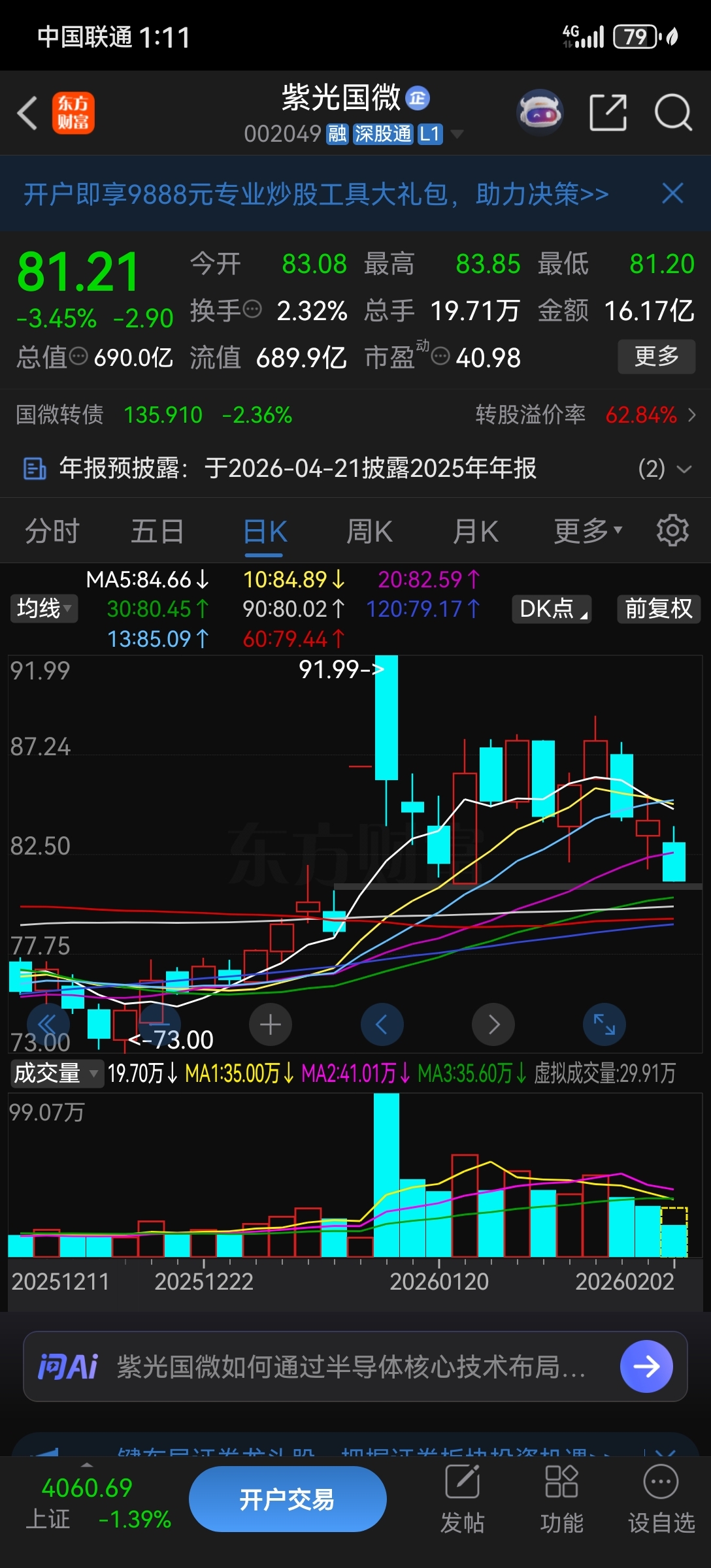The image size is (711, 1568).
Task: Switch to 分时 tab
Action: (x=52, y=531)
